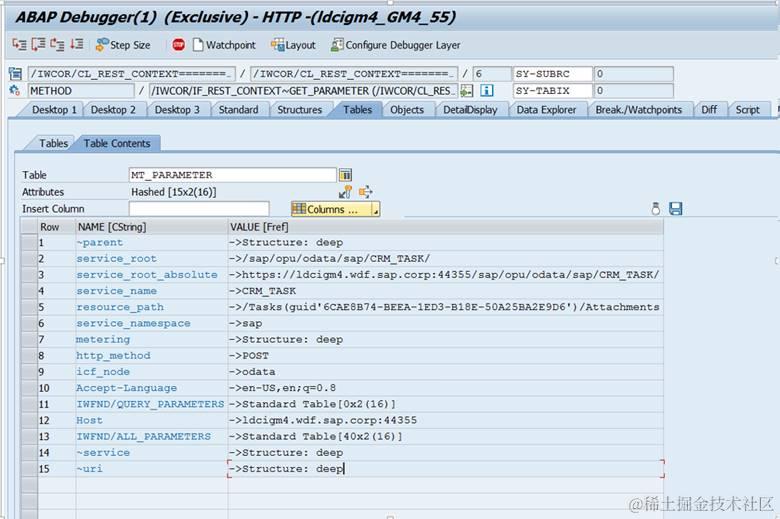
Task: Click the service_name cell
Action: [x=151, y=291]
